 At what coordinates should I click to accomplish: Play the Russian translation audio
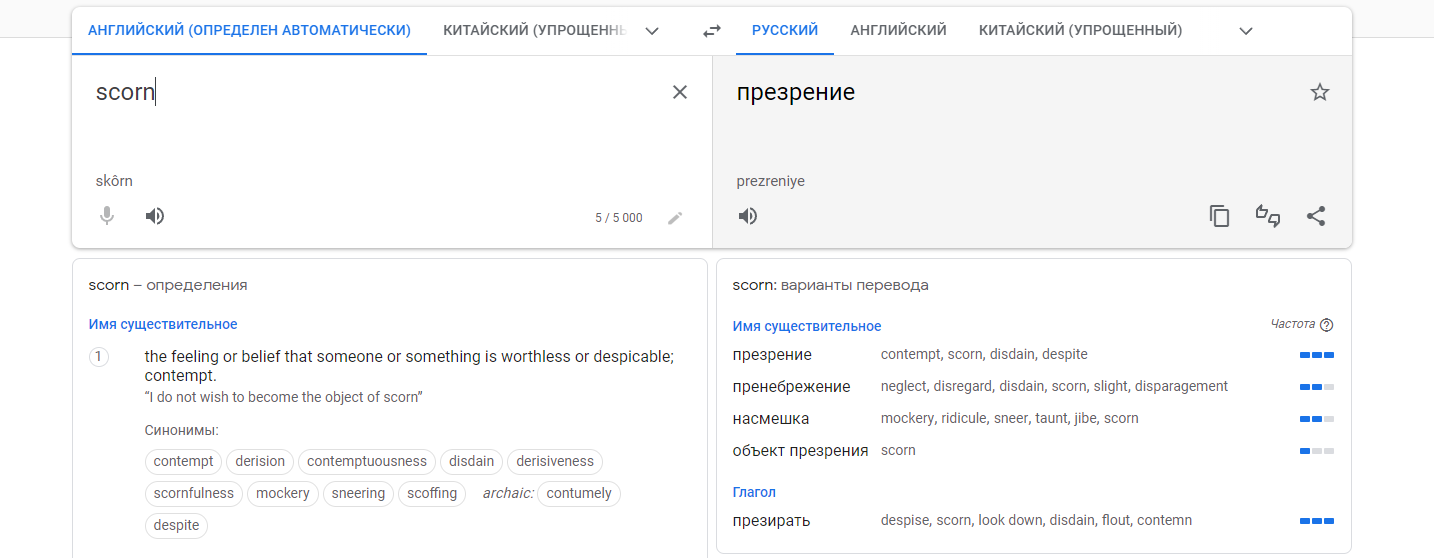tap(748, 216)
